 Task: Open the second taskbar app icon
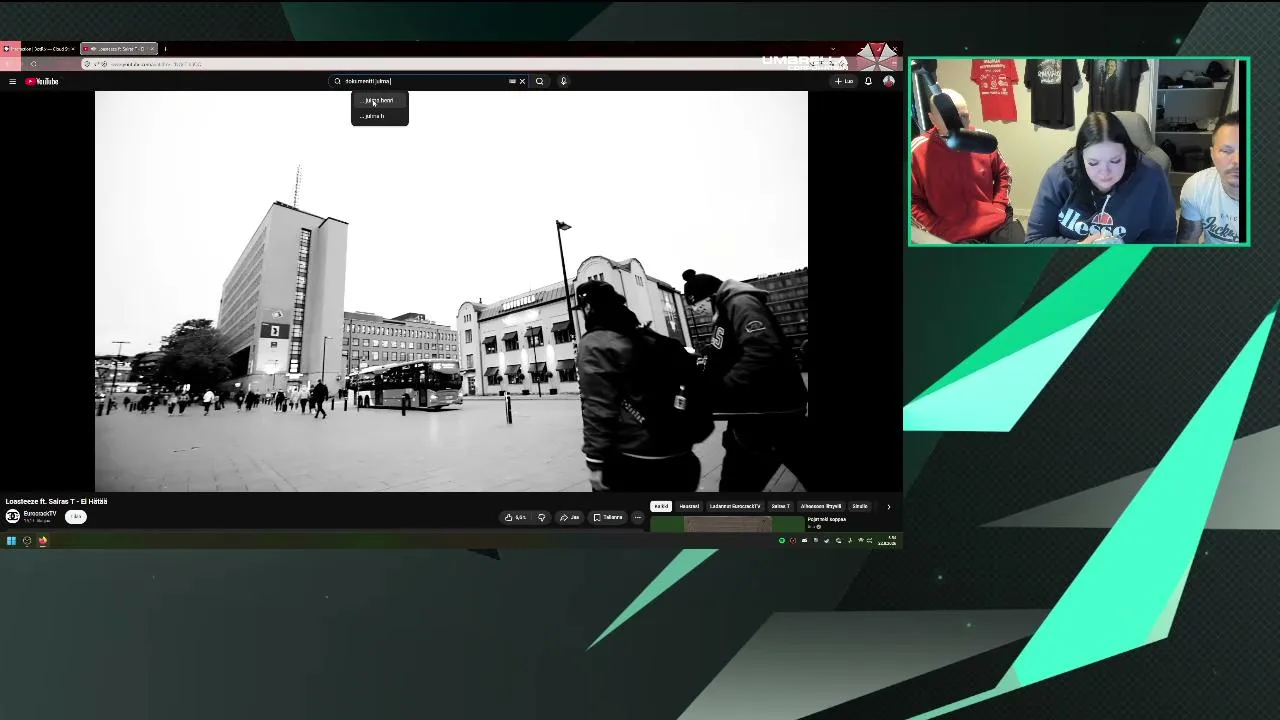point(27,541)
